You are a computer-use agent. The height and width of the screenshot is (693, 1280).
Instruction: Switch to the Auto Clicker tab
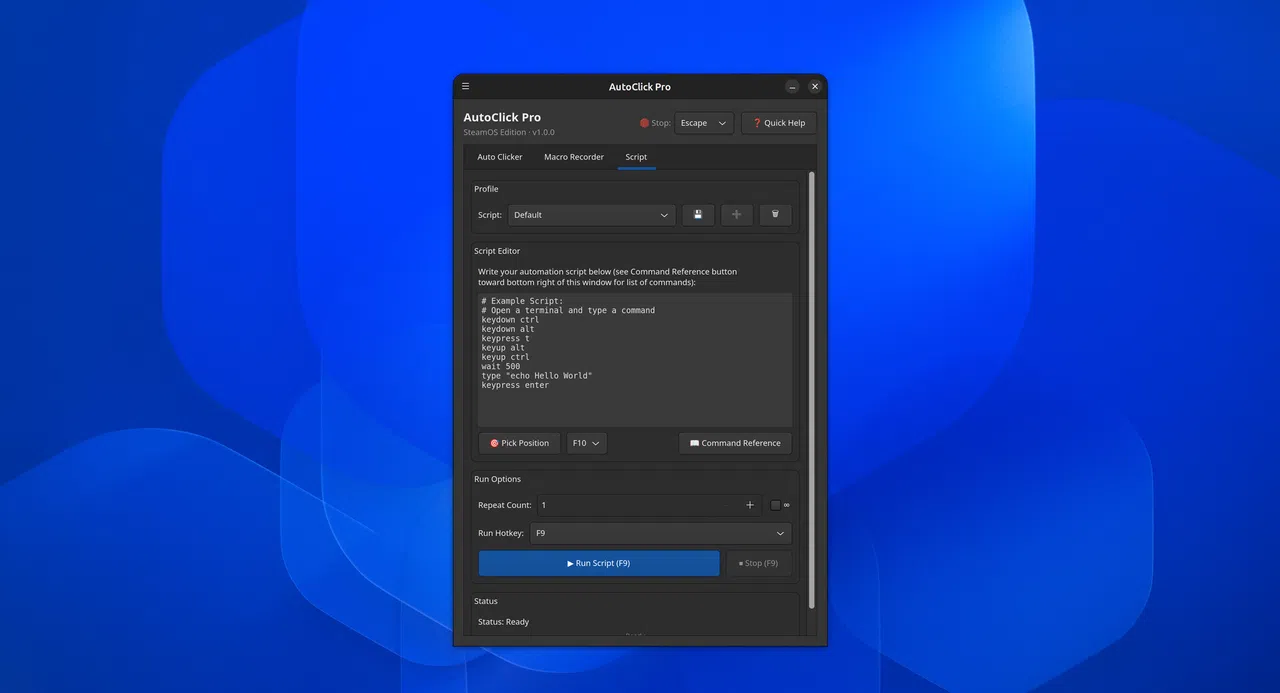pos(500,157)
